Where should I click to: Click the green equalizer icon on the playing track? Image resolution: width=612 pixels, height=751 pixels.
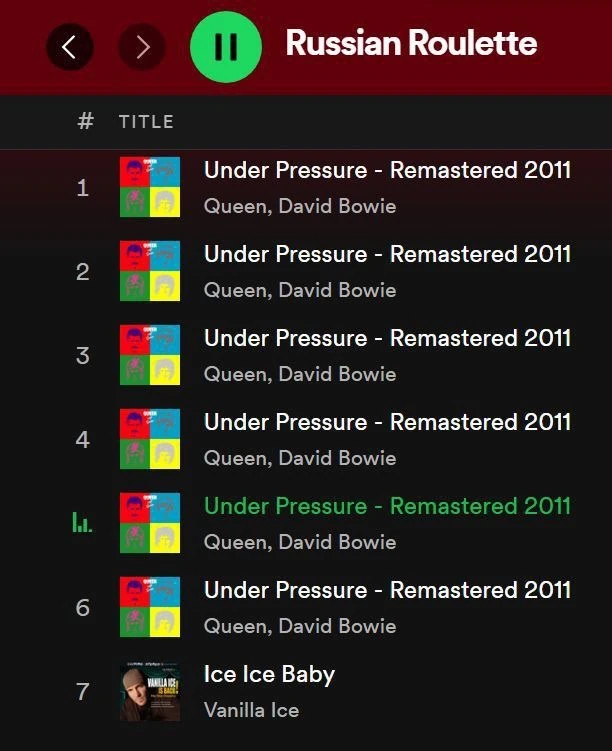point(82,522)
